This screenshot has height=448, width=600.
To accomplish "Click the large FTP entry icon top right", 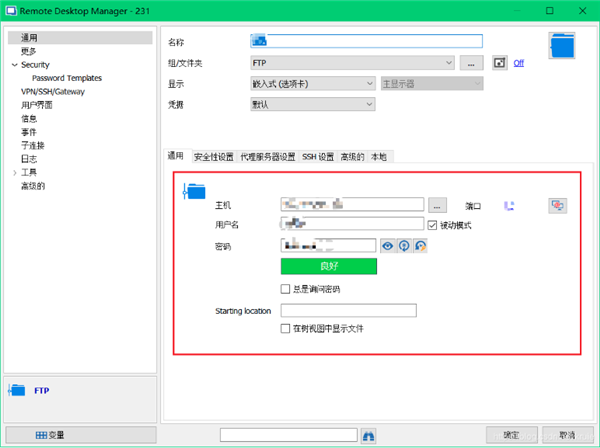I will [562, 46].
